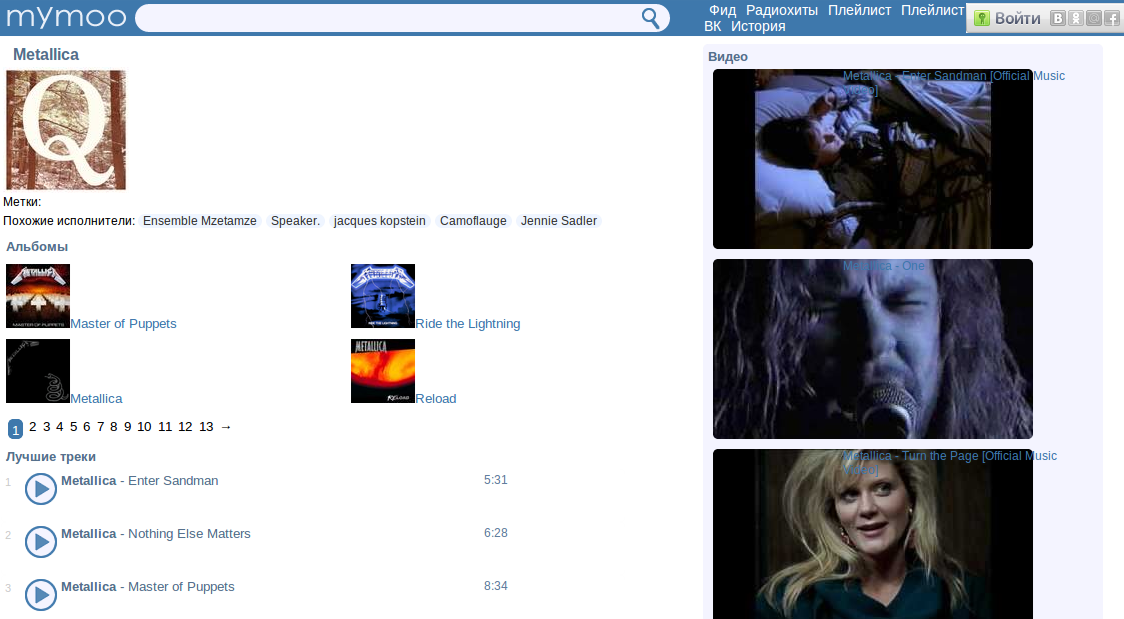This screenshot has width=1124, height=619.
Task: Open the Reload album cover
Action: pos(383,371)
